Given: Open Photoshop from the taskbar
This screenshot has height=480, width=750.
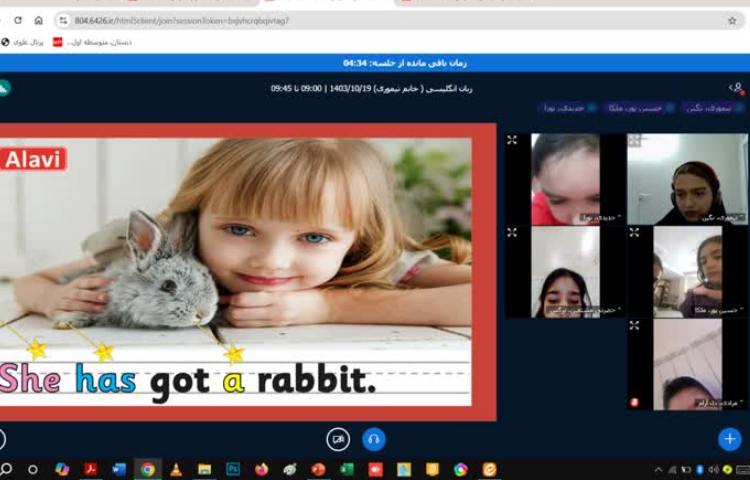Looking at the screenshot, I should tap(233, 469).
